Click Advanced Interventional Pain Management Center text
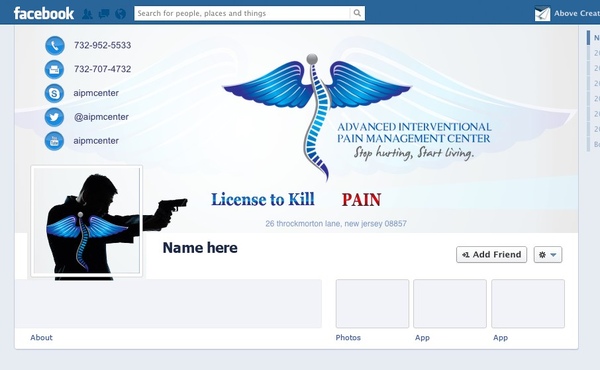600x370 pixels. point(414,132)
